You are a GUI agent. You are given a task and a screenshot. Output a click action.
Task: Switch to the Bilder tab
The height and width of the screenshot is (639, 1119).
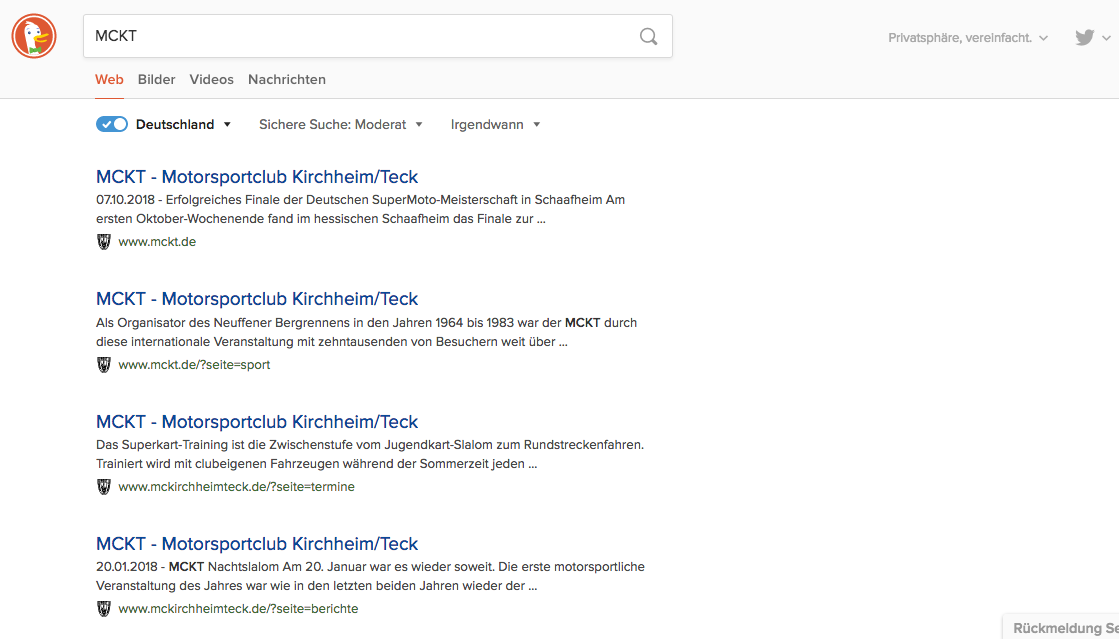click(156, 79)
